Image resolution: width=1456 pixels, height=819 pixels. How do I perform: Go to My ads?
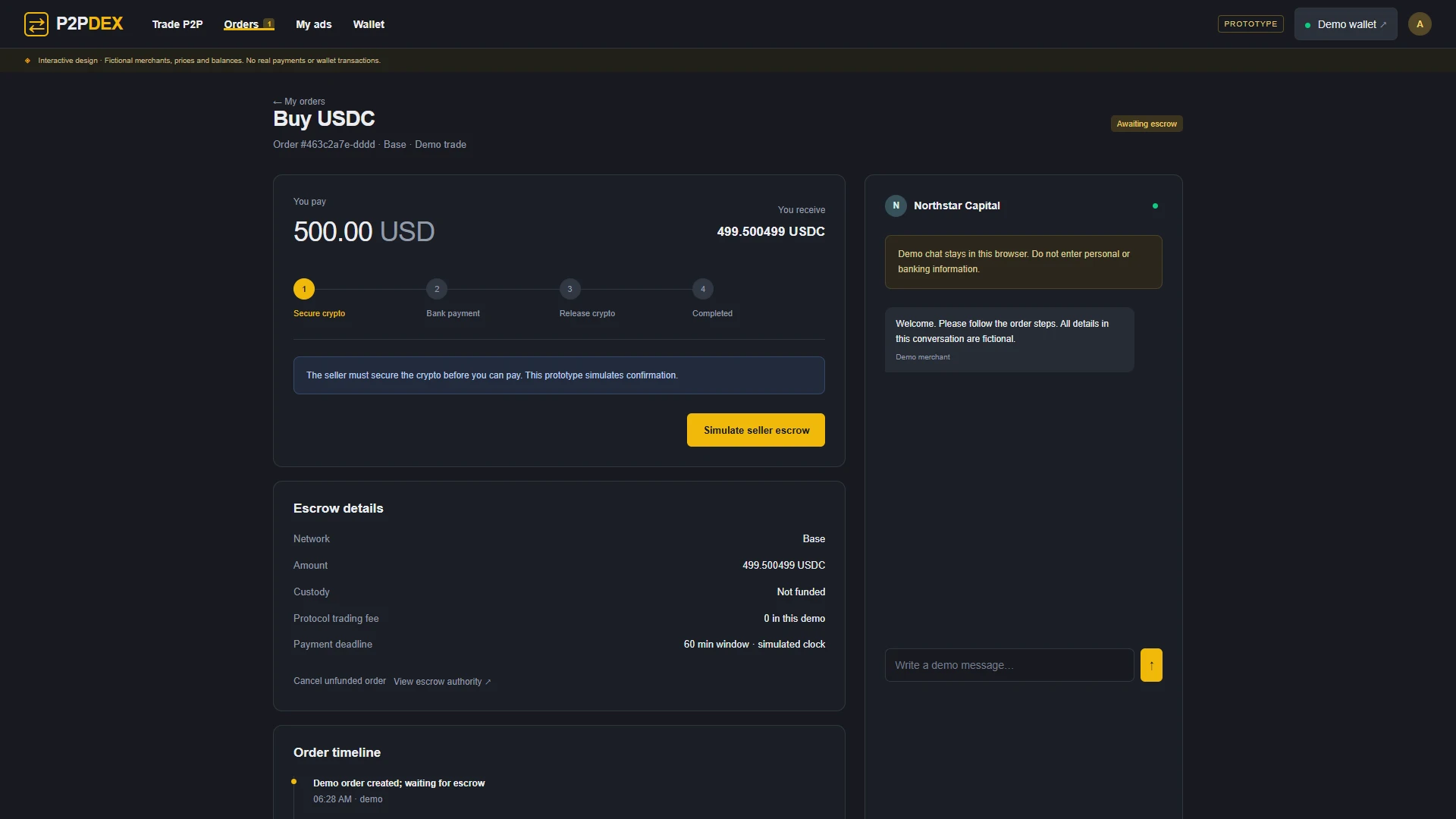click(x=314, y=24)
